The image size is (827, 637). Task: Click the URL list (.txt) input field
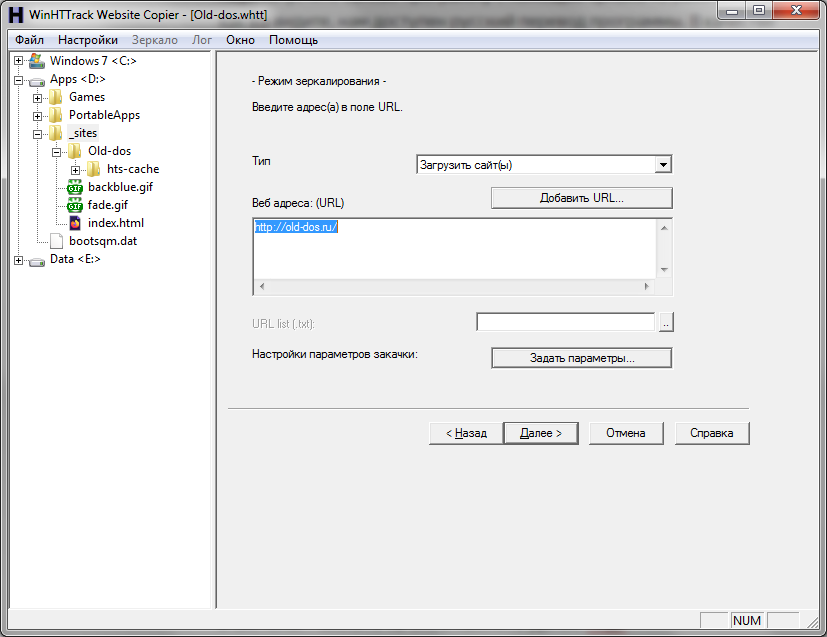pyautogui.click(x=565, y=322)
